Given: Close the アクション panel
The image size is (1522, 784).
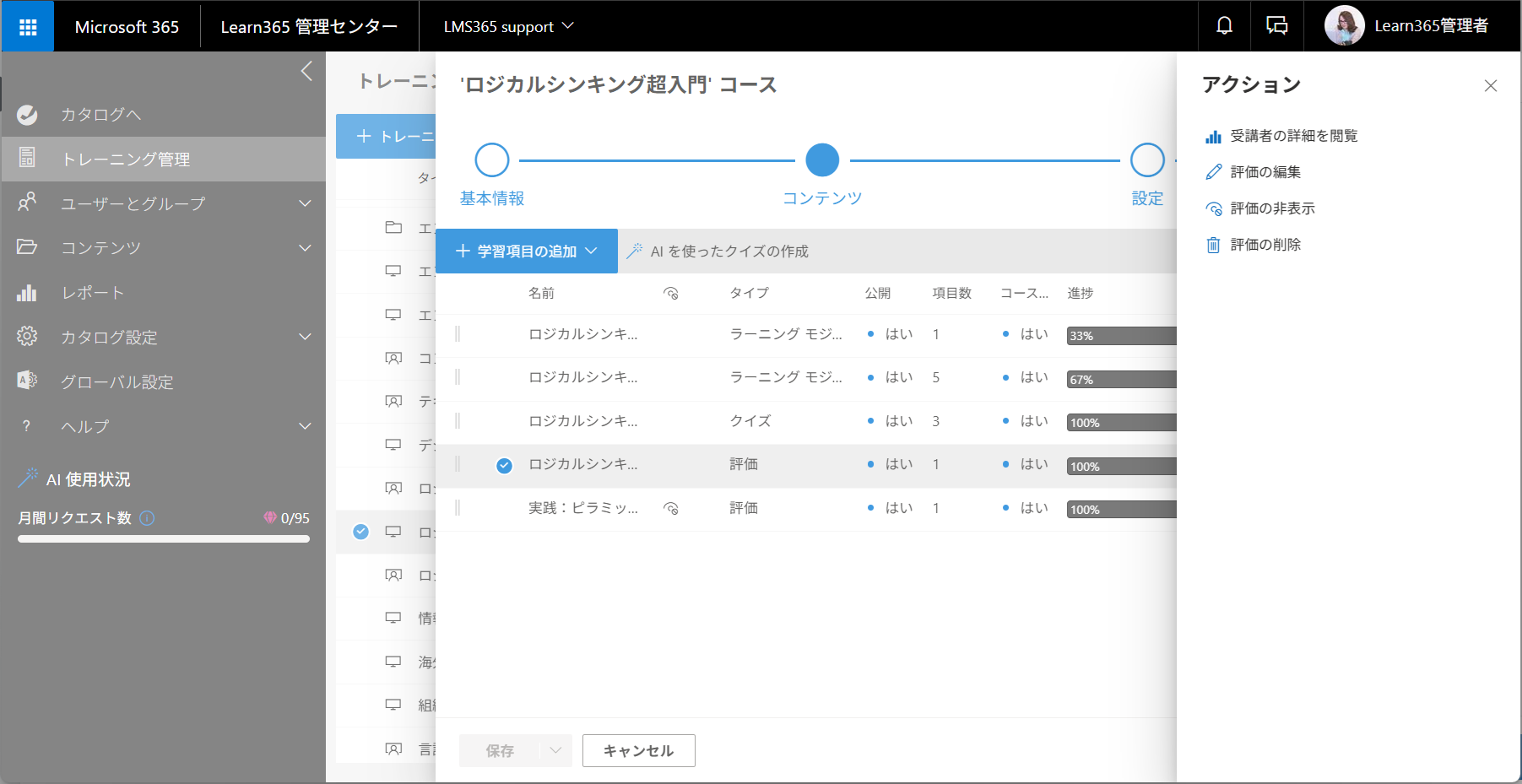Looking at the screenshot, I should click(x=1491, y=85).
